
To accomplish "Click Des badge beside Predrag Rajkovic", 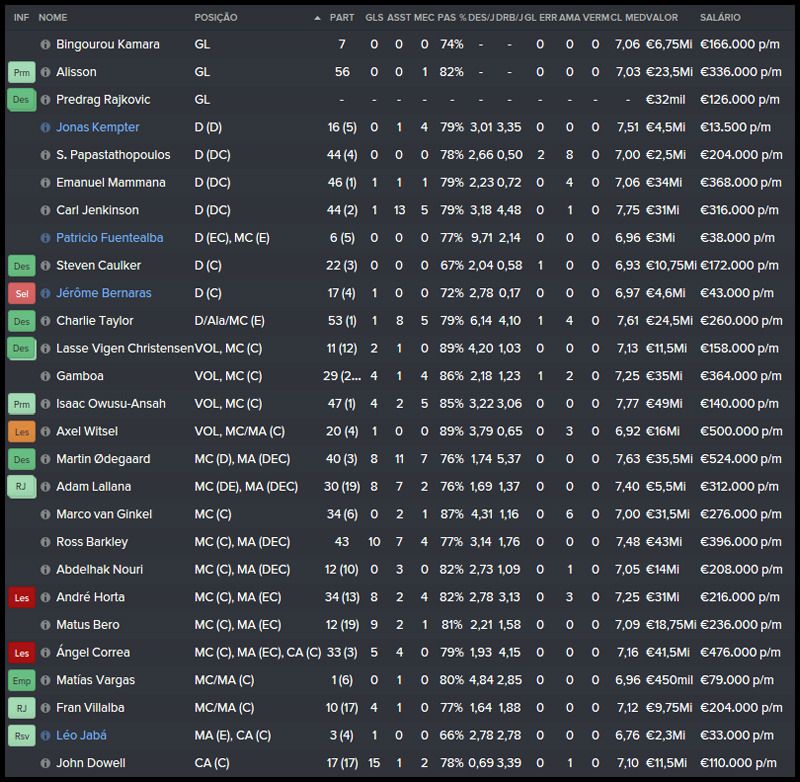I will (21, 100).
